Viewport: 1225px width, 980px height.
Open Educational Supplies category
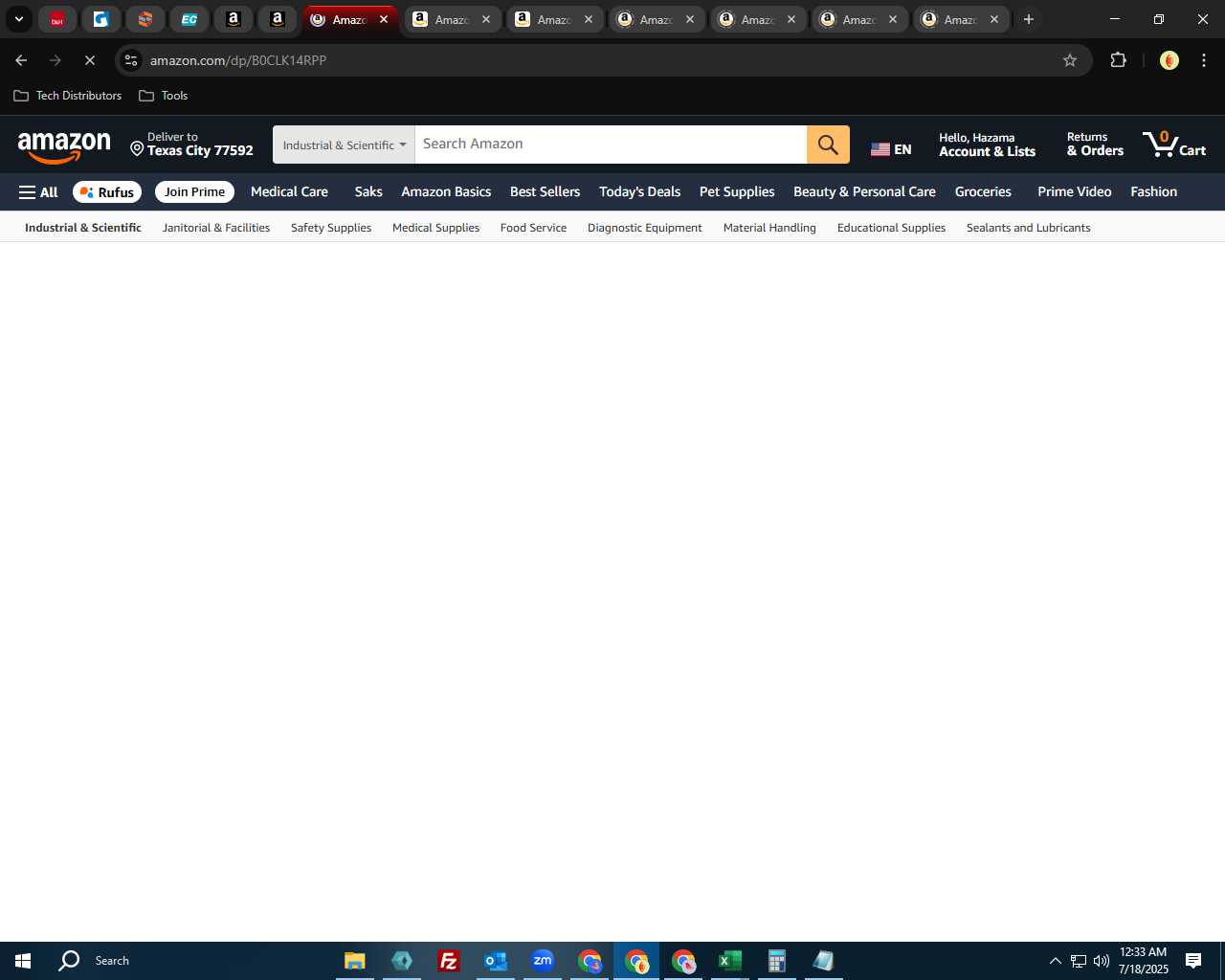point(891,228)
